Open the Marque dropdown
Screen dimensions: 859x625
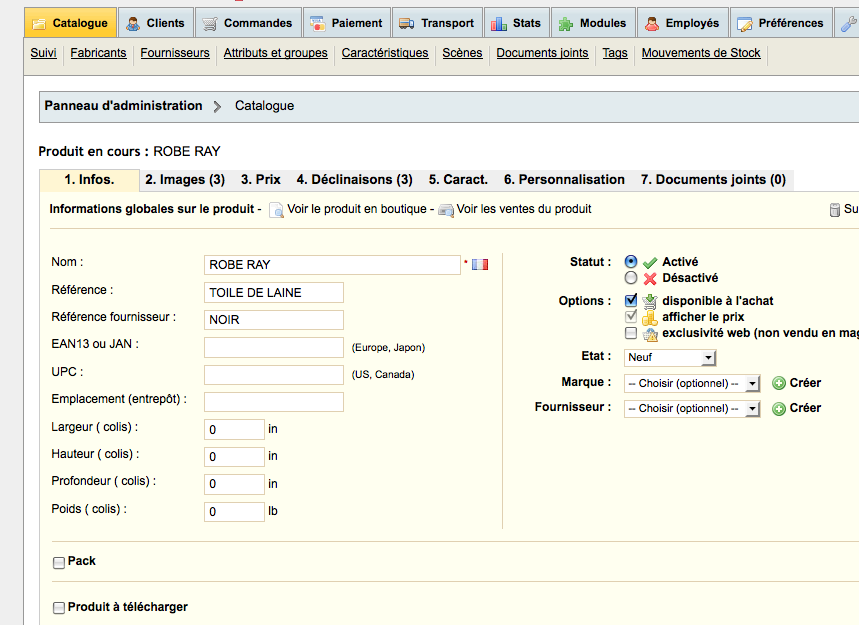(x=692, y=383)
